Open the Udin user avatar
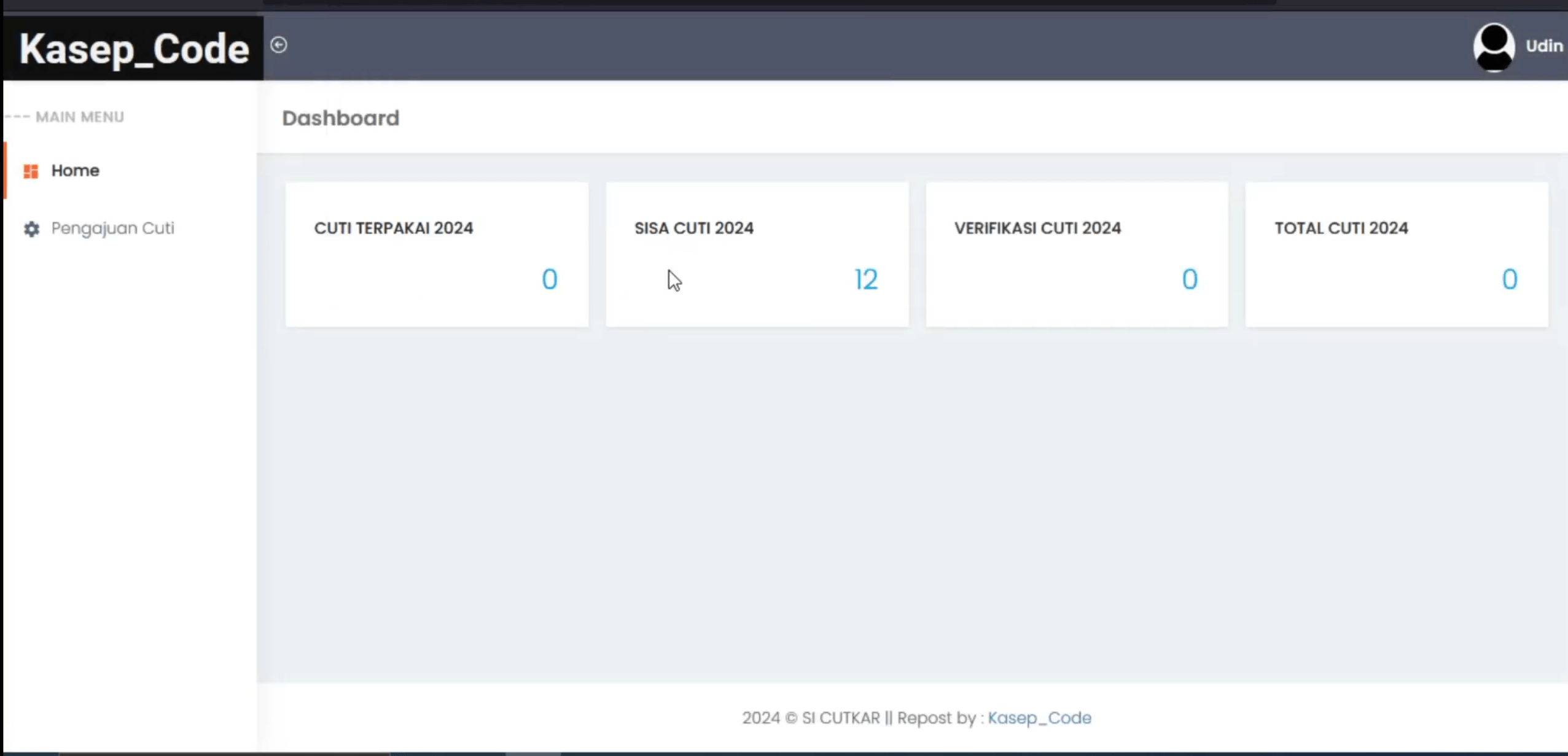Image resolution: width=1568 pixels, height=756 pixels. (x=1494, y=47)
